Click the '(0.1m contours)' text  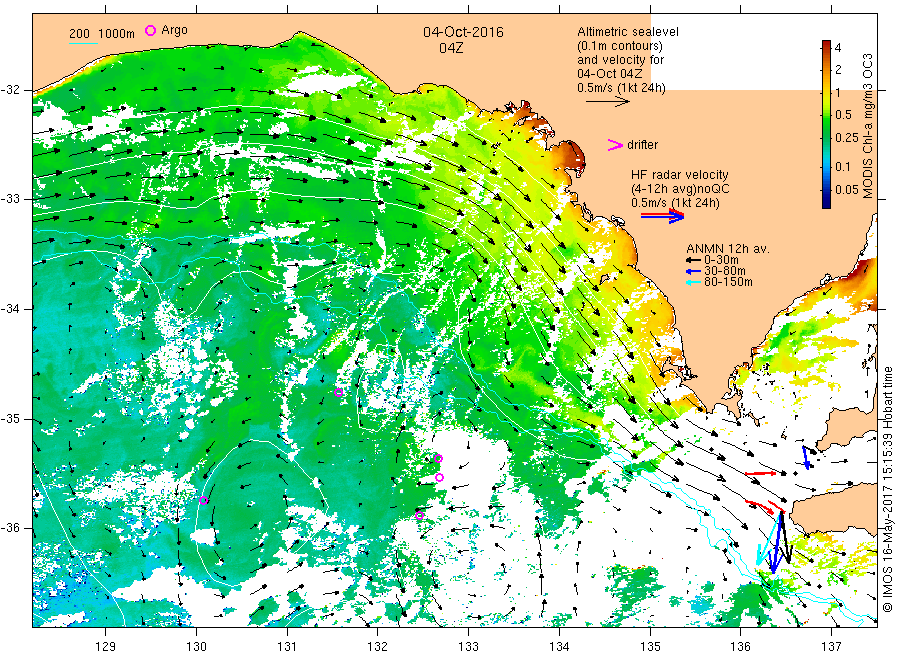(620, 46)
